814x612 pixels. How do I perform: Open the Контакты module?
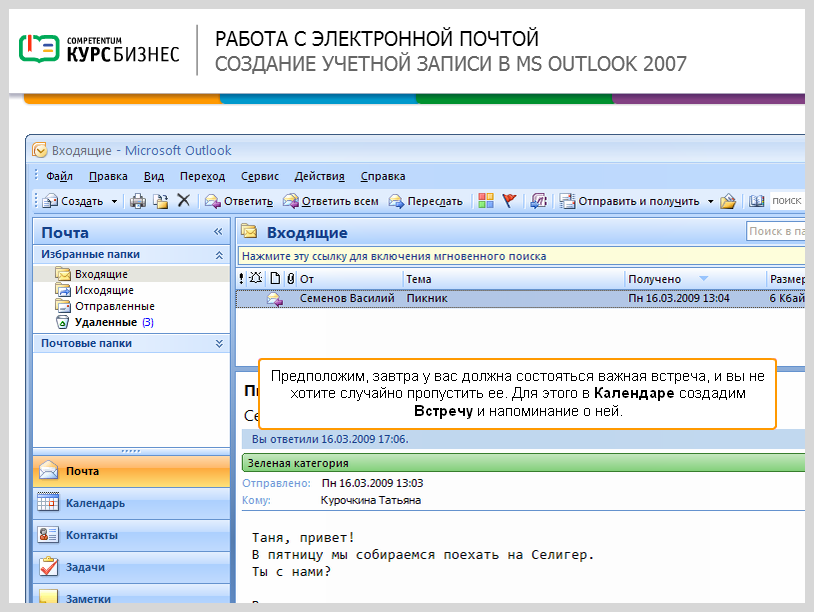(x=131, y=535)
